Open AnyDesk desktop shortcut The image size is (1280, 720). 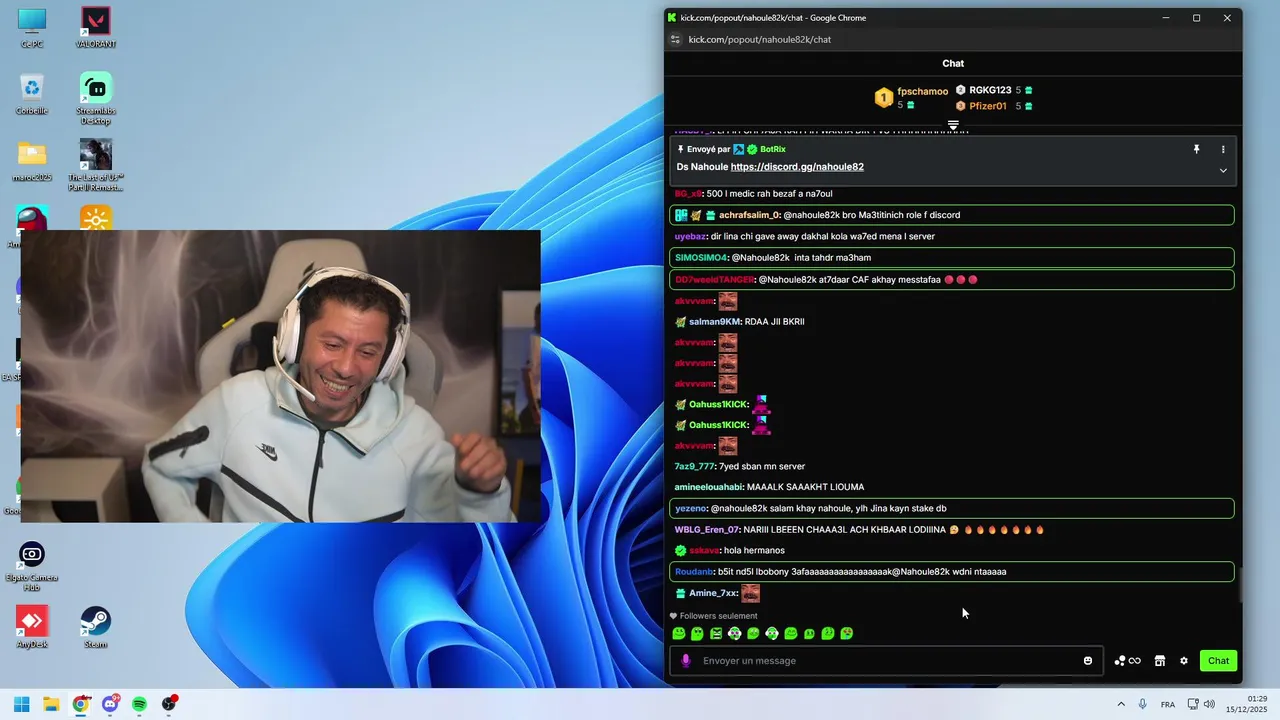(x=32, y=628)
